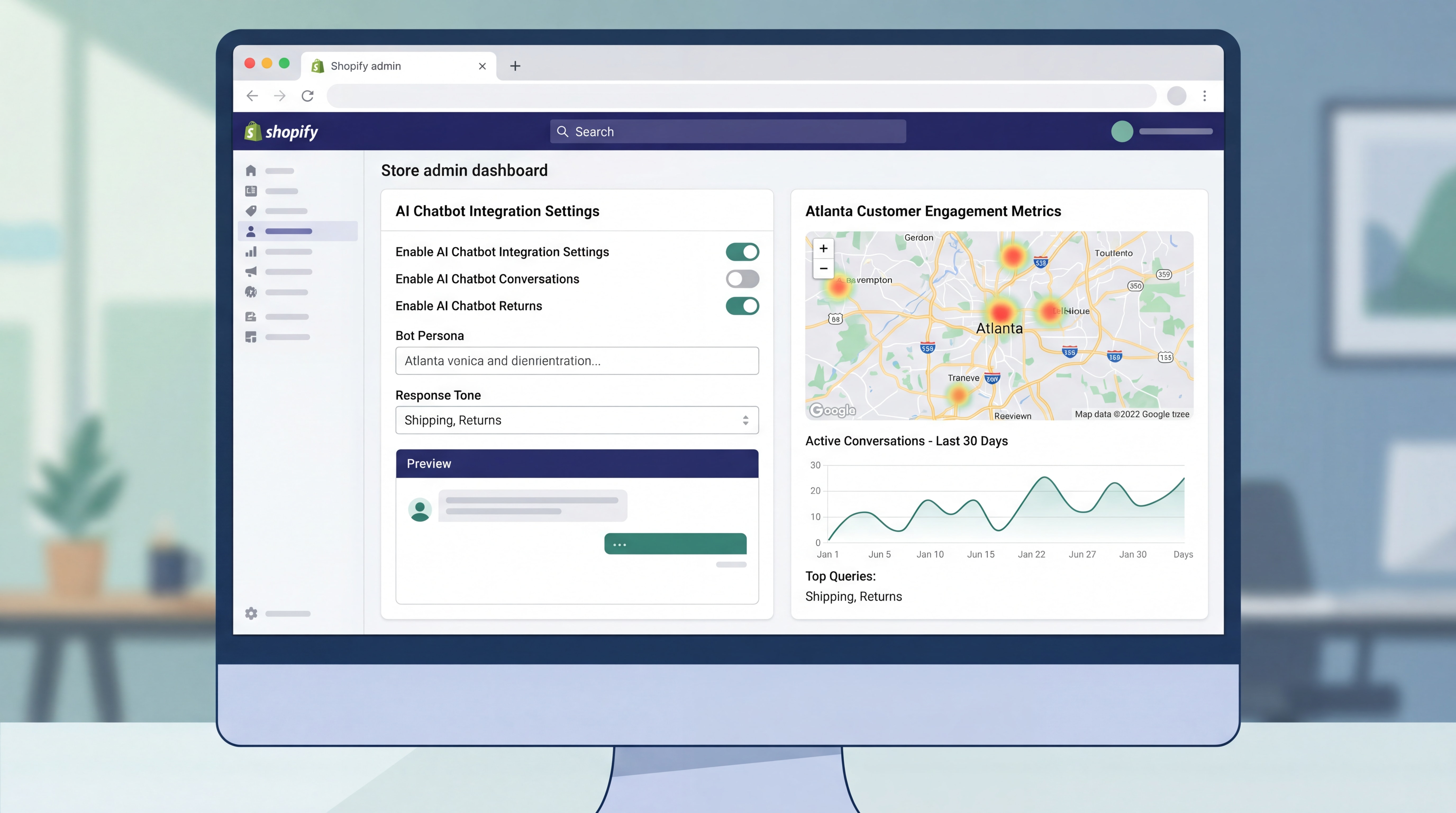Click the Shopify logo in header
This screenshot has height=813, width=1456.
coord(281,131)
